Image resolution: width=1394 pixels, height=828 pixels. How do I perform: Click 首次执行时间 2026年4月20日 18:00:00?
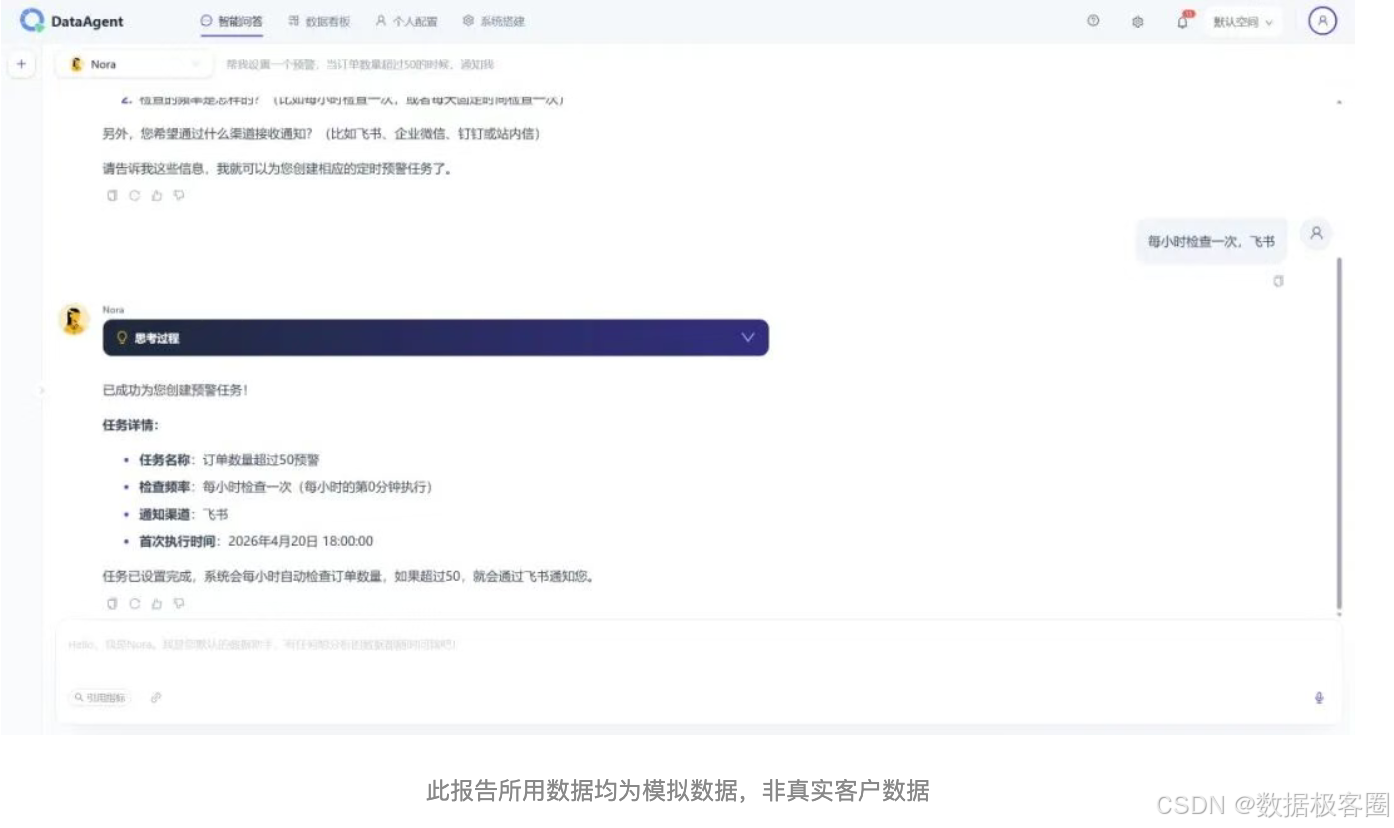[x=256, y=541]
